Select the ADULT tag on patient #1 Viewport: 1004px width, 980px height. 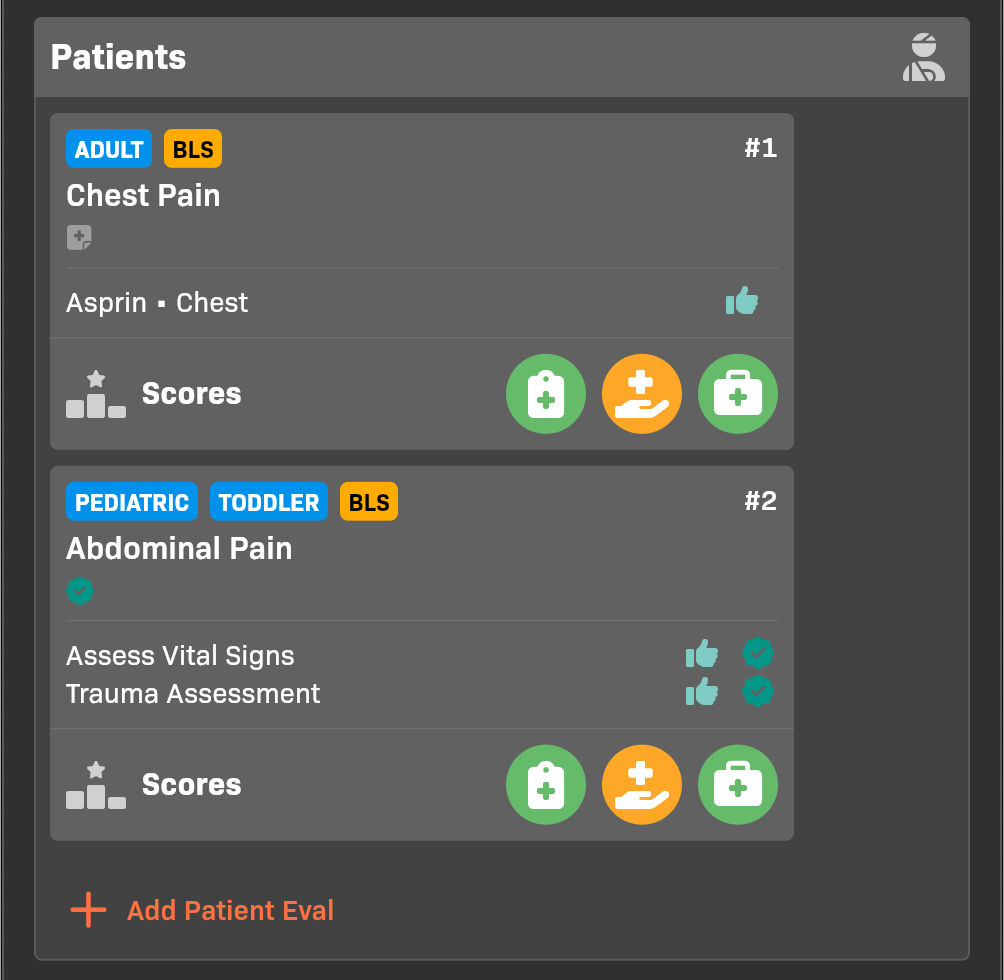(x=109, y=149)
